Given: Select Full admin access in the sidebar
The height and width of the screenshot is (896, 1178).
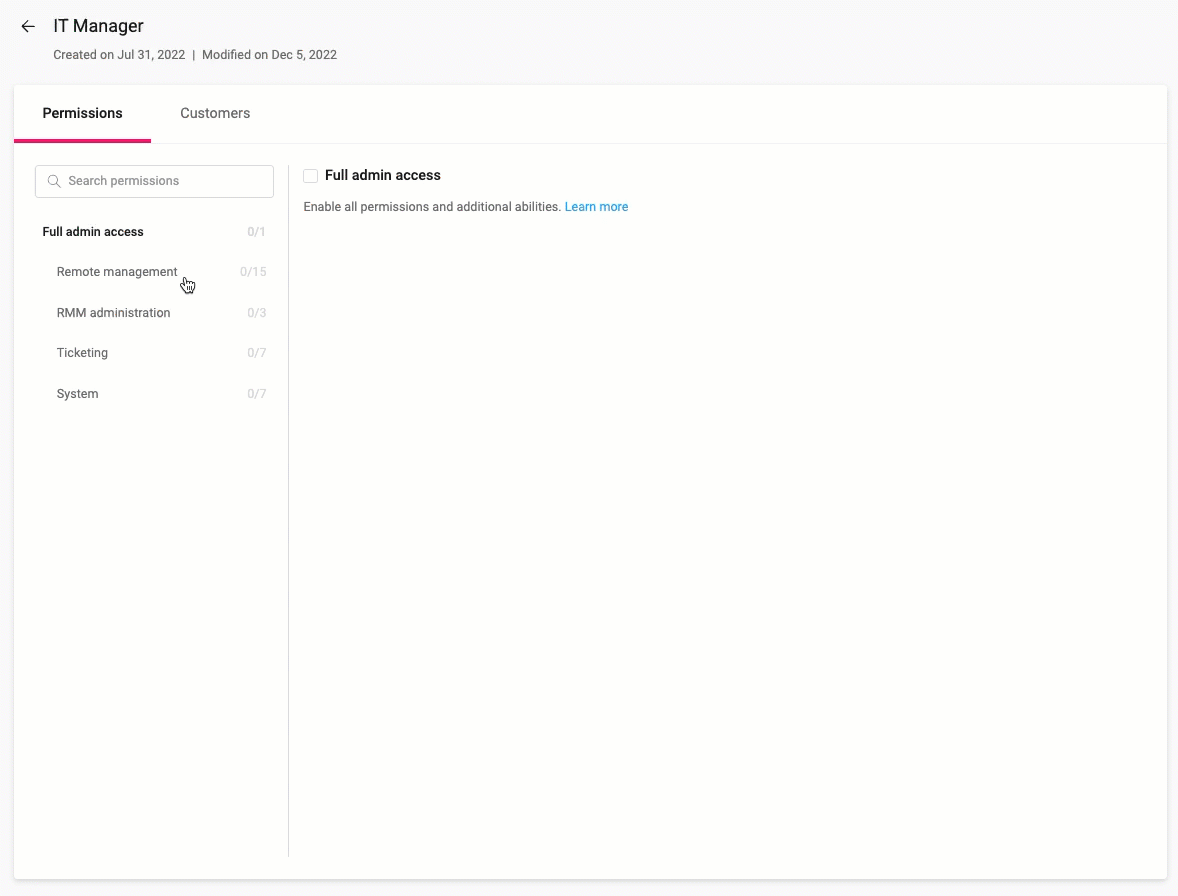Looking at the screenshot, I should click(93, 232).
